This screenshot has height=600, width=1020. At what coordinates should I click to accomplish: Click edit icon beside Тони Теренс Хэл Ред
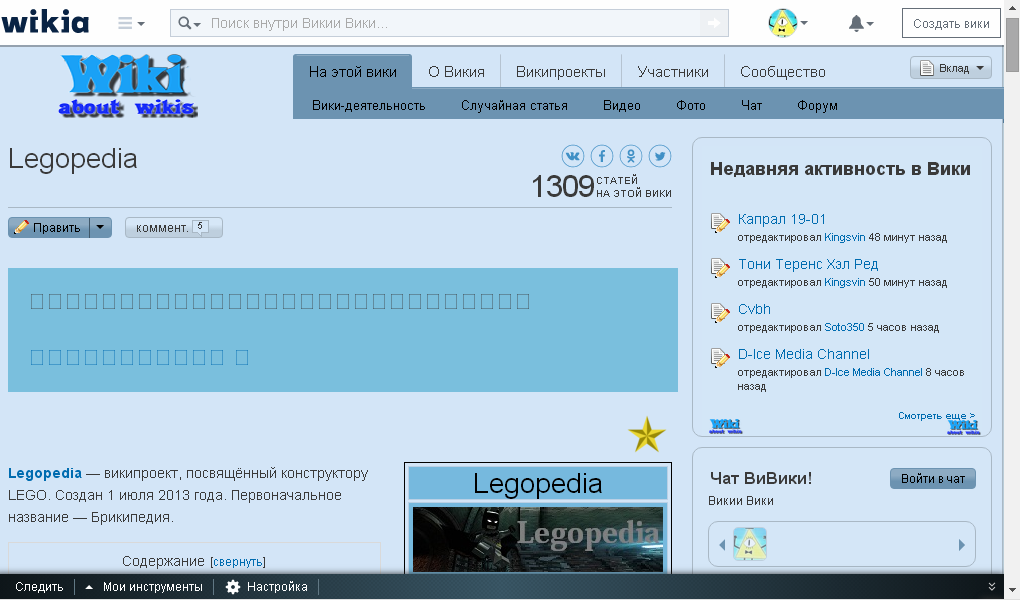click(x=719, y=267)
